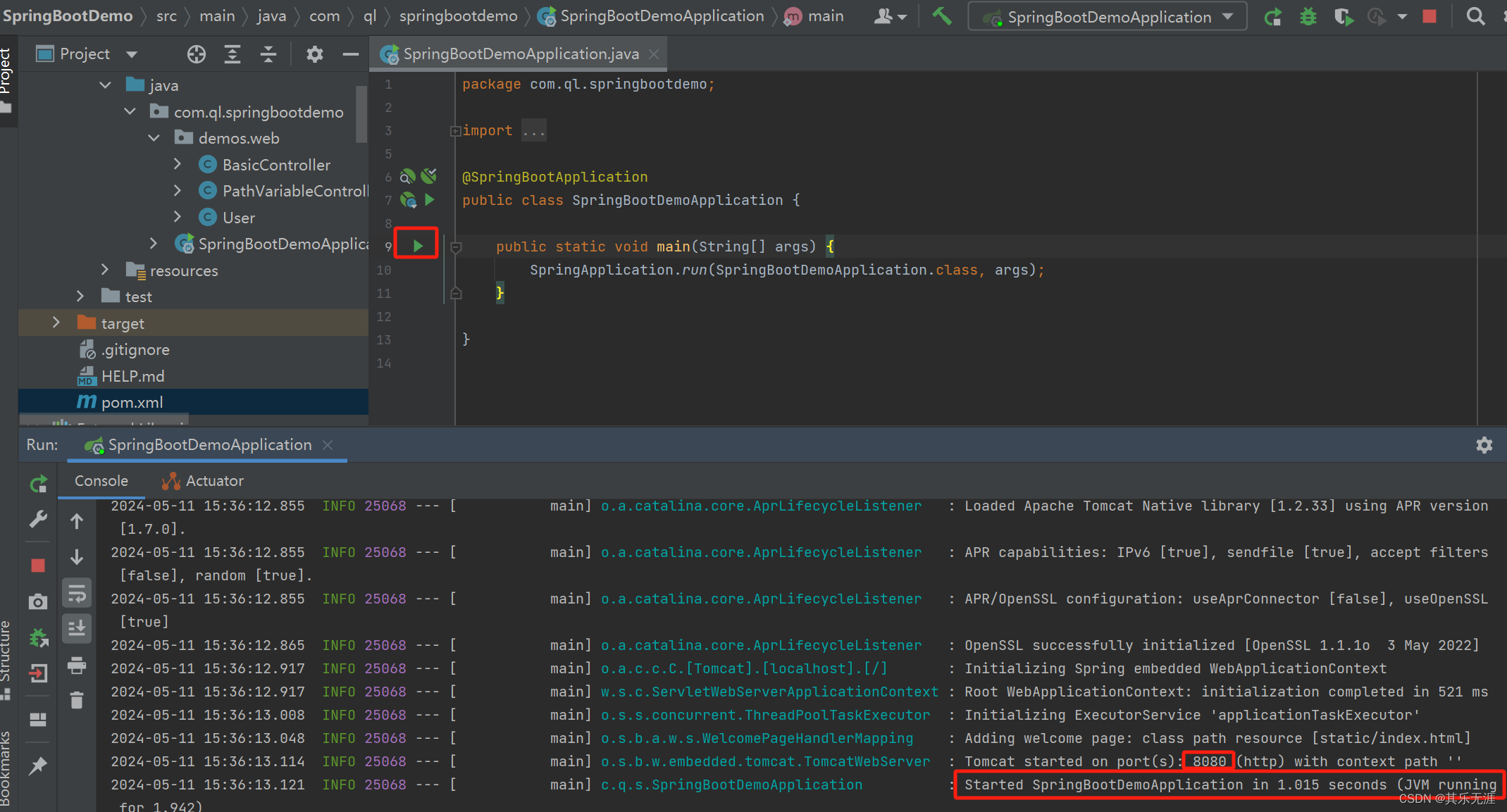Rerun application from the top toolbar
This screenshot has width=1507, height=812.
[1272, 16]
